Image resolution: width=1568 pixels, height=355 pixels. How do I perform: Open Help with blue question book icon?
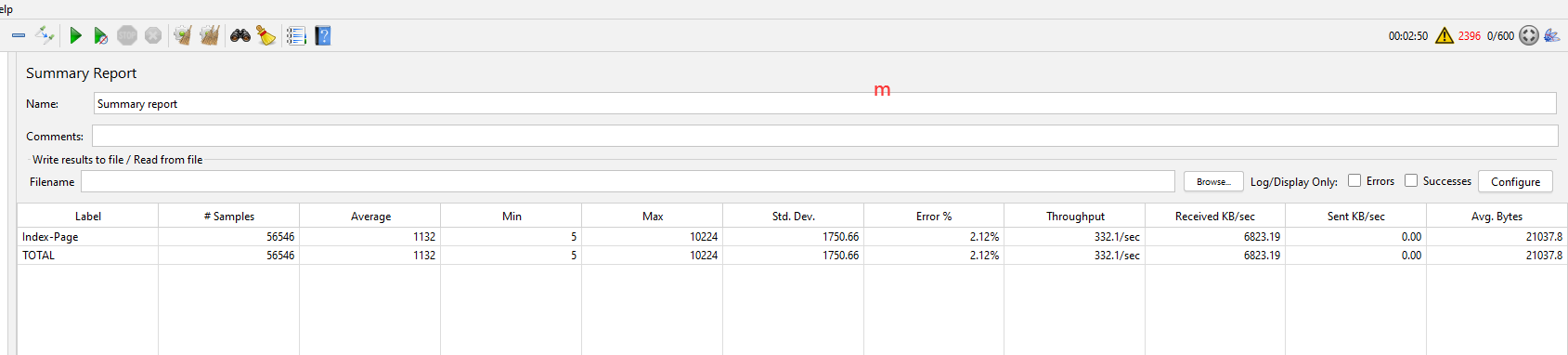(323, 35)
